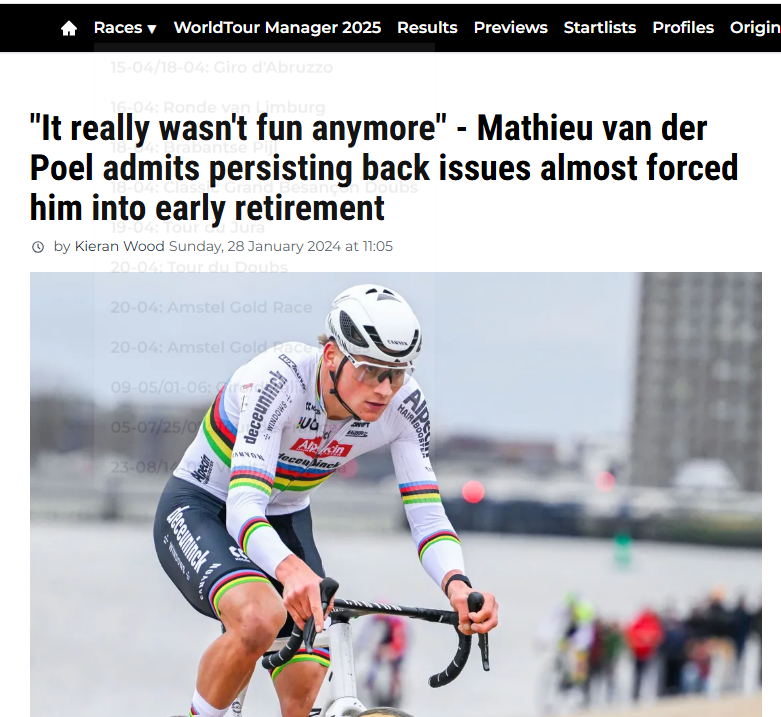Select Ronde van Limburg race entry
Image resolution: width=781 pixels, height=717 pixels.
click(218, 107)
